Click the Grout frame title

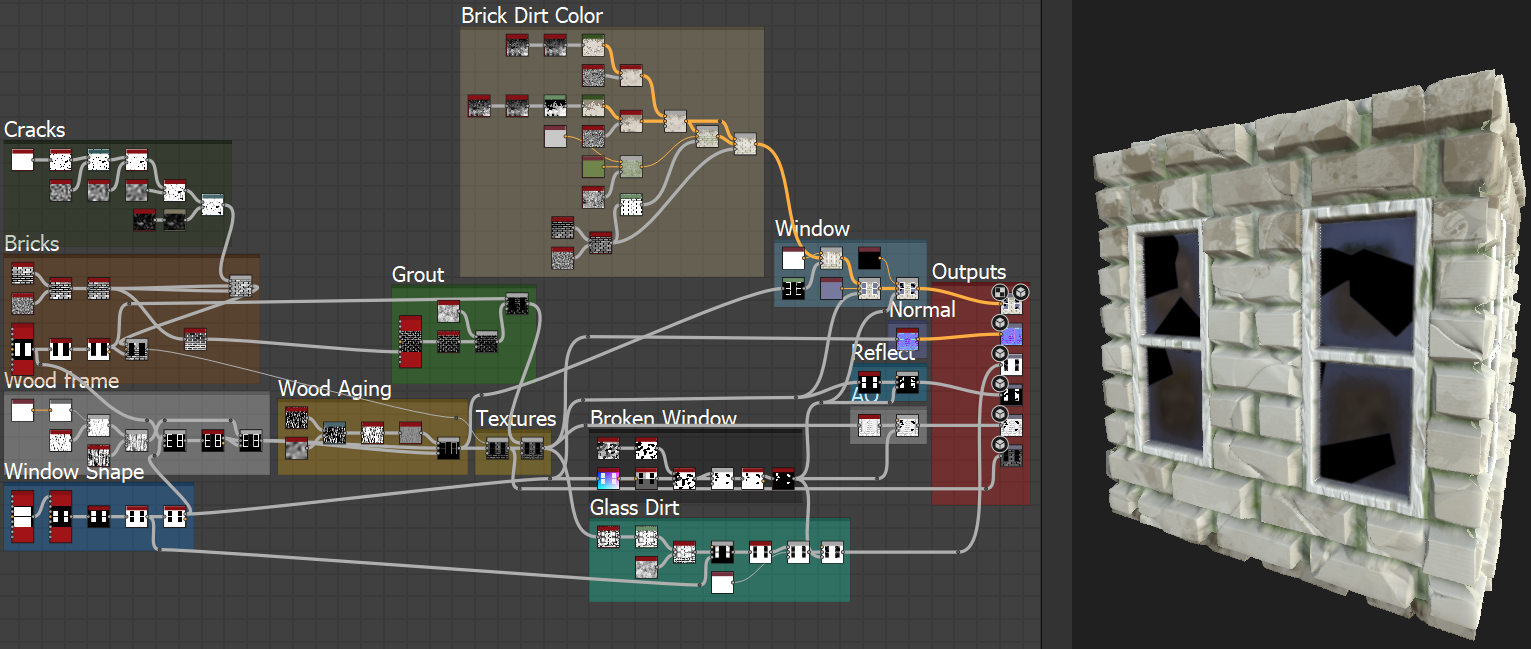(418, 274)
